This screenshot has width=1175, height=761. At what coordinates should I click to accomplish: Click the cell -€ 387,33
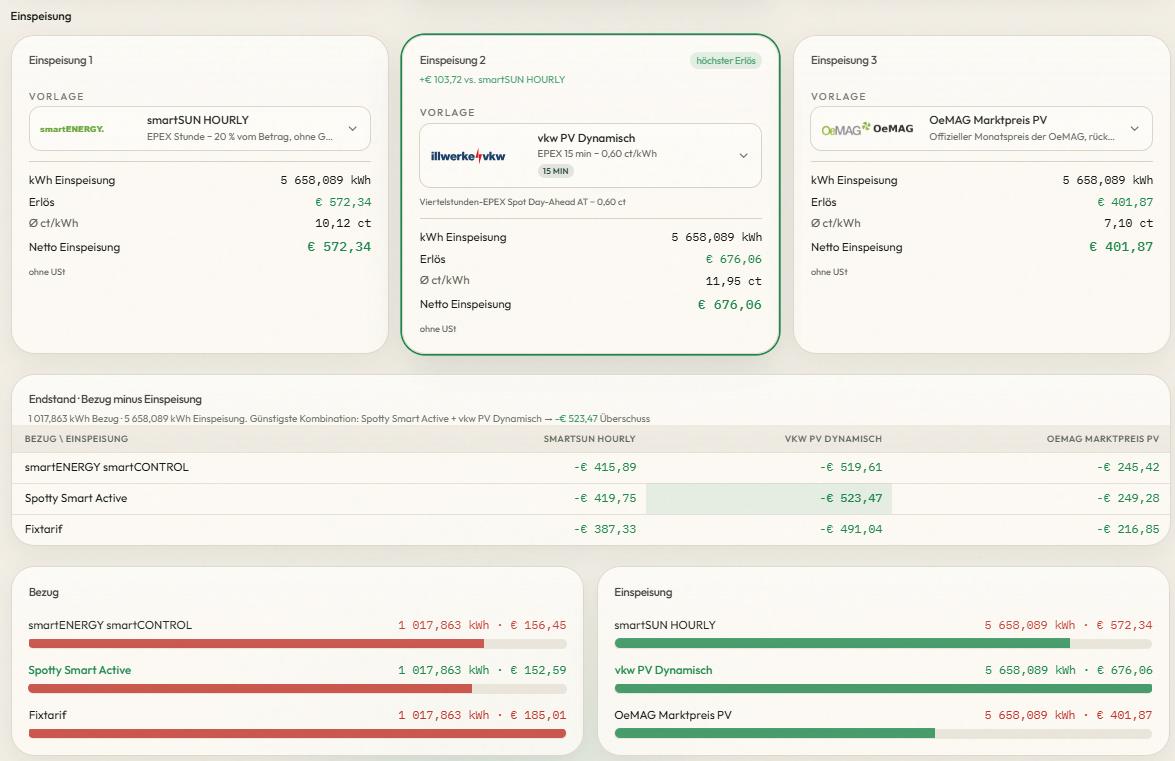[605, 529]
